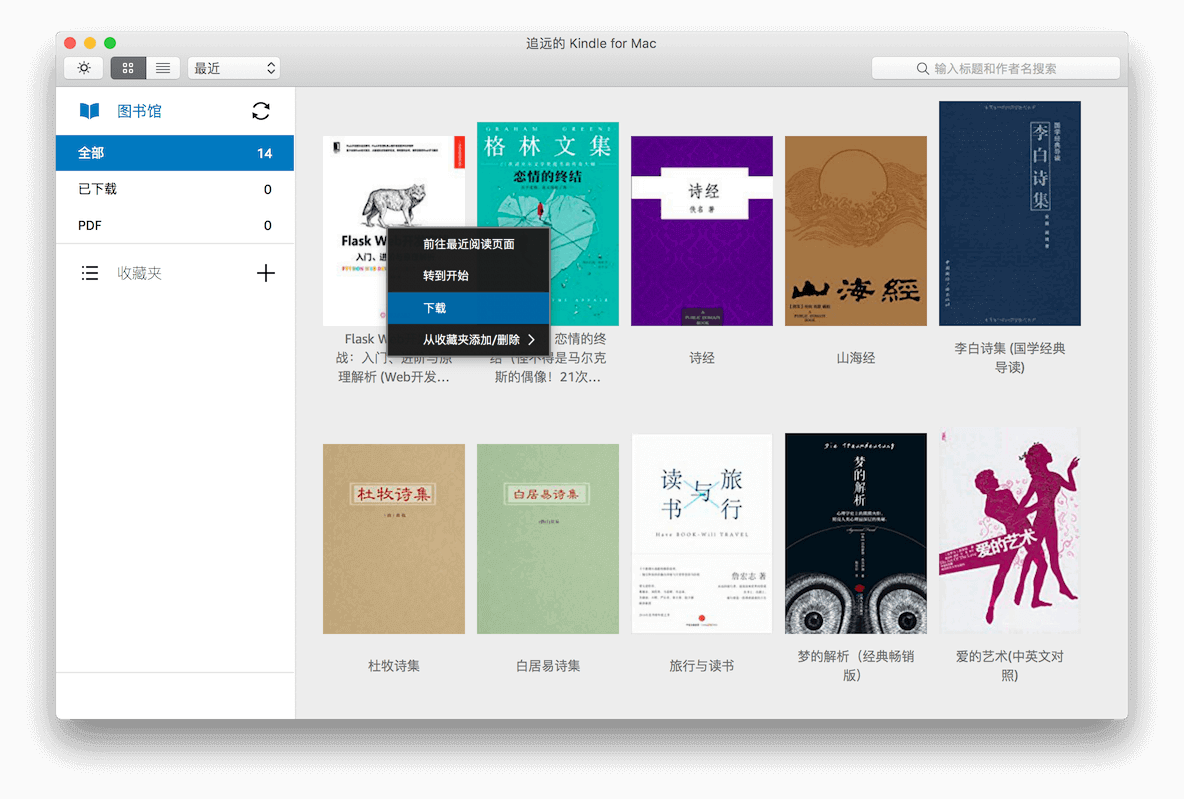Choose 转到开始 from context menu

point(468,276)
